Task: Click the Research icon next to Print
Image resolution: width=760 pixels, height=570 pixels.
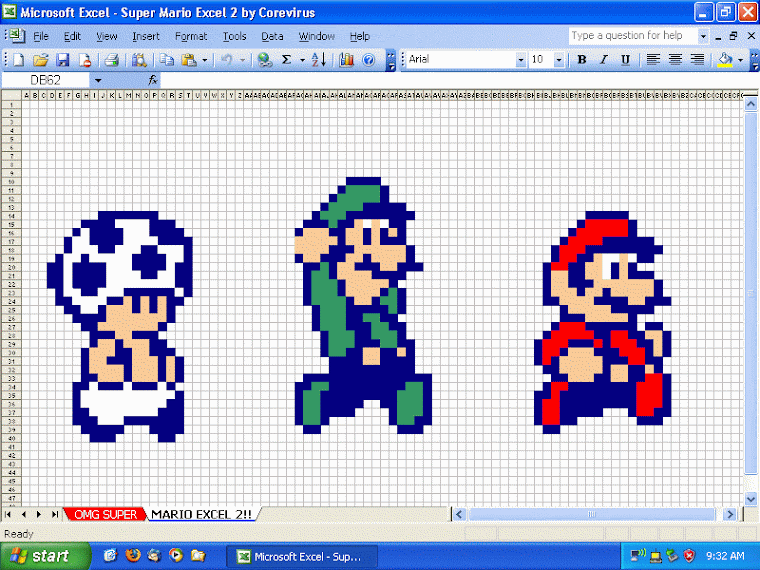Action: pyautogui.click(x=139, y=60)
